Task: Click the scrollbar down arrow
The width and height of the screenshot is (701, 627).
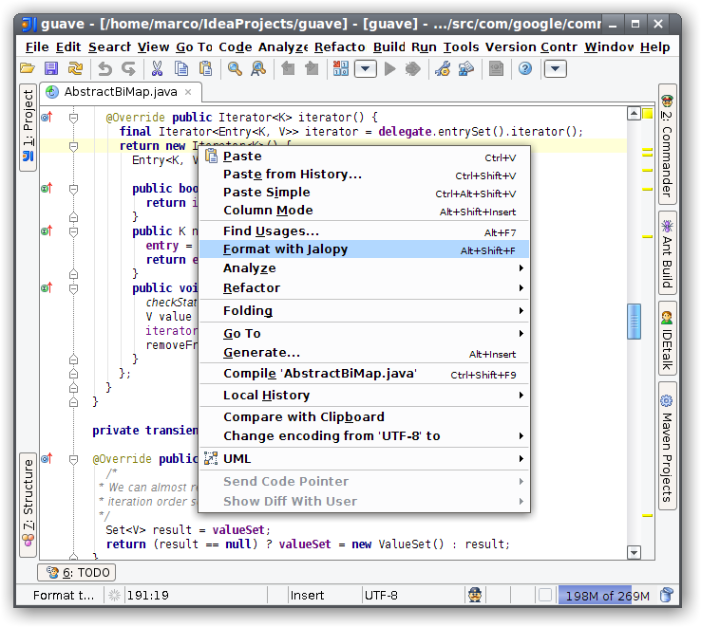Action: tap(634, 552)
